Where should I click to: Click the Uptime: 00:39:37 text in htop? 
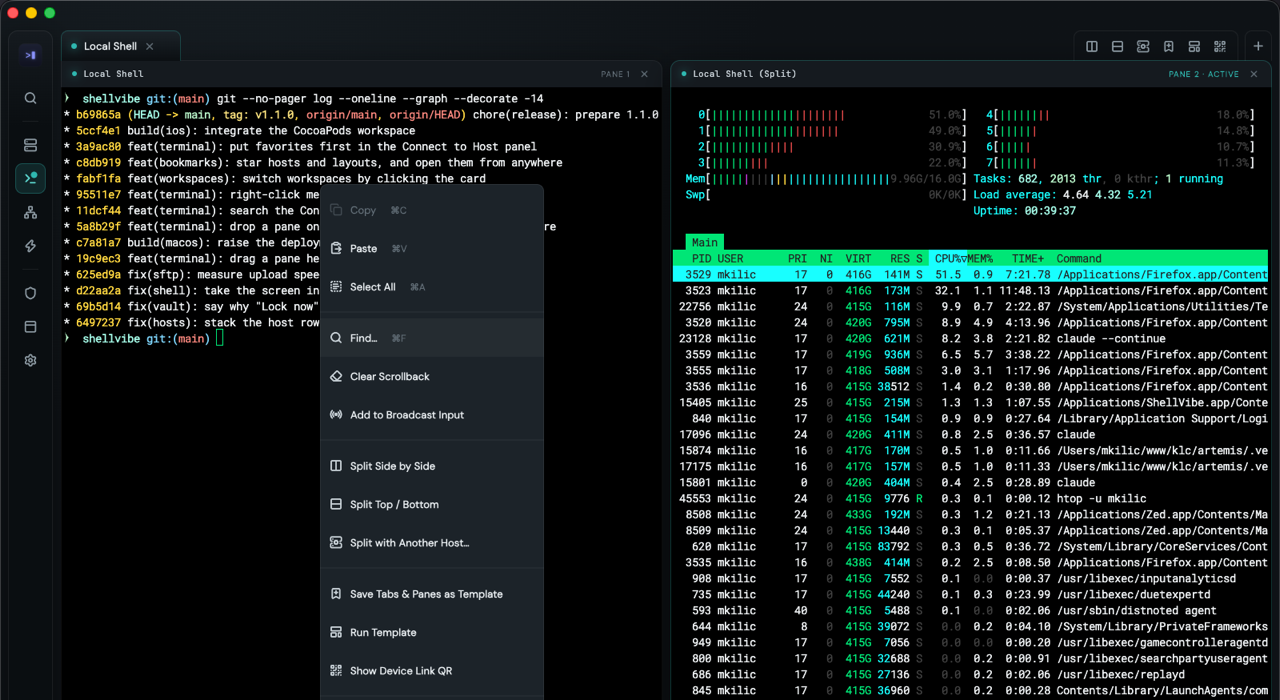pyautogui.click(x=1025, y=211)
